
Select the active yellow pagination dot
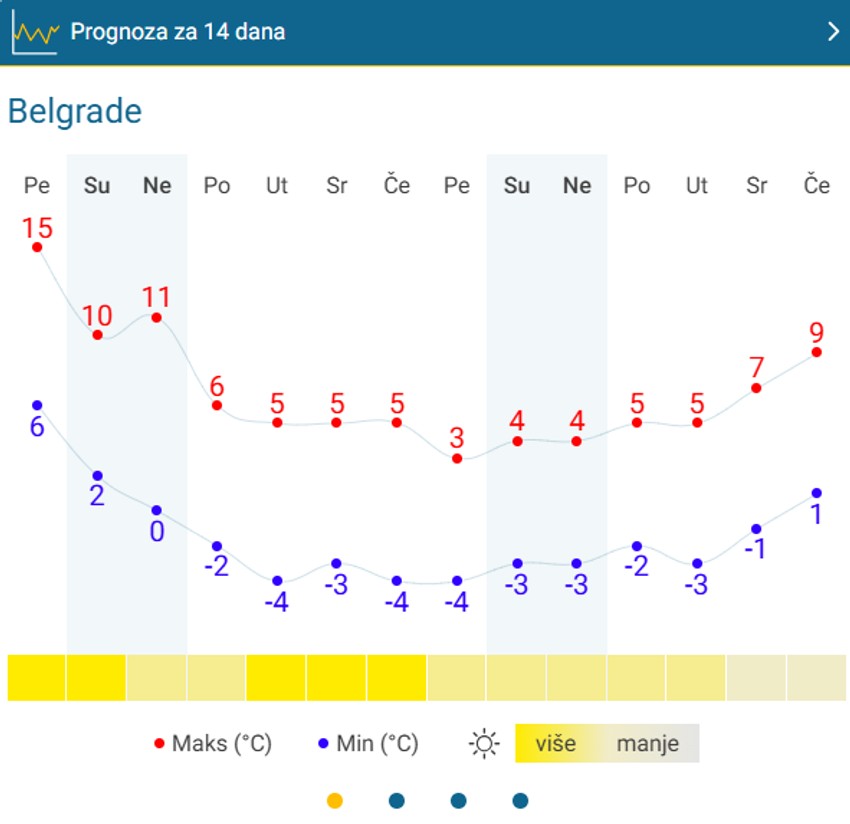(335, 800)
